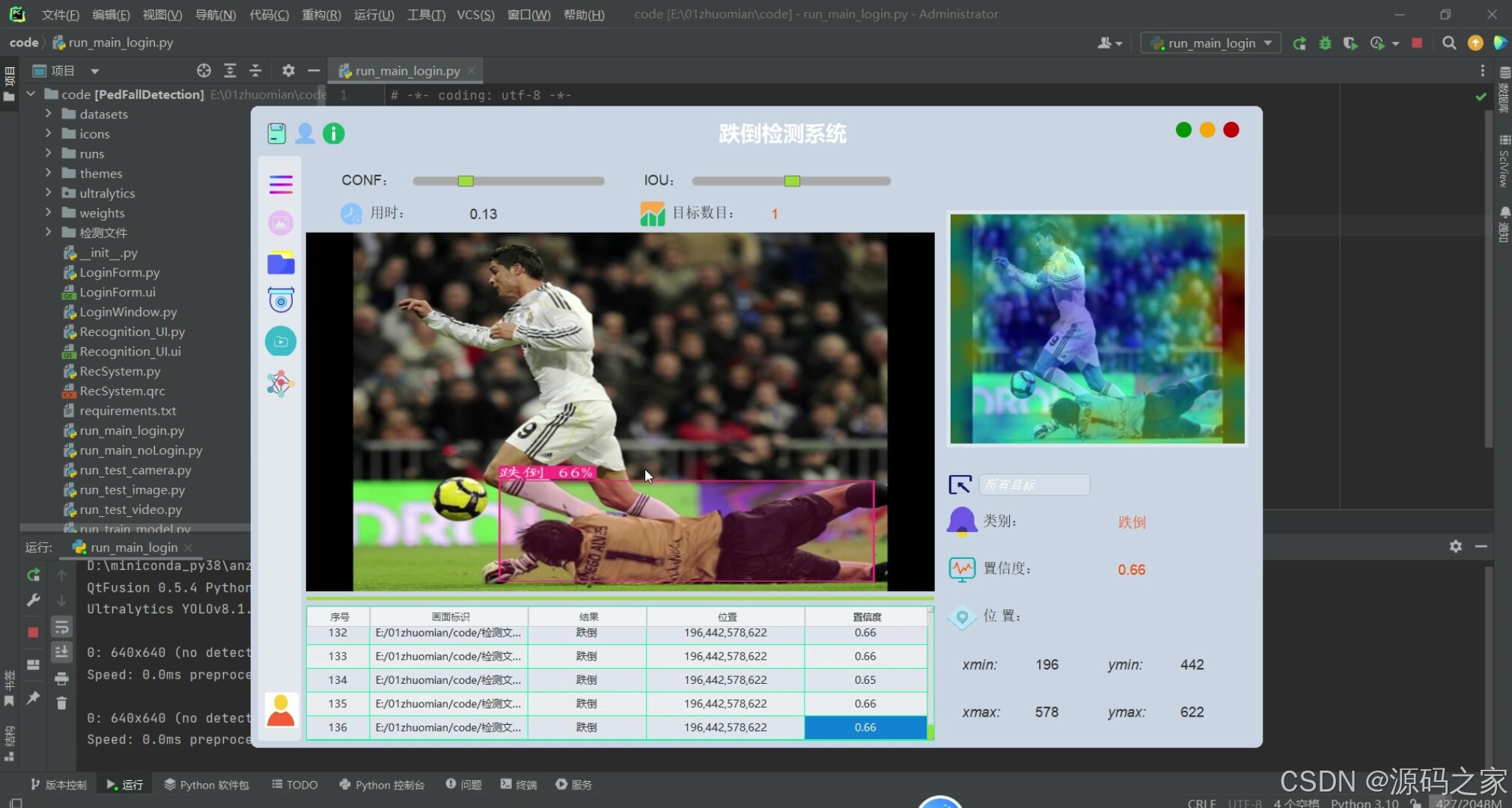The height and width of the screenshot is (808, 1512).
Task: Click the green circle window button
Action: [1183, 130]
